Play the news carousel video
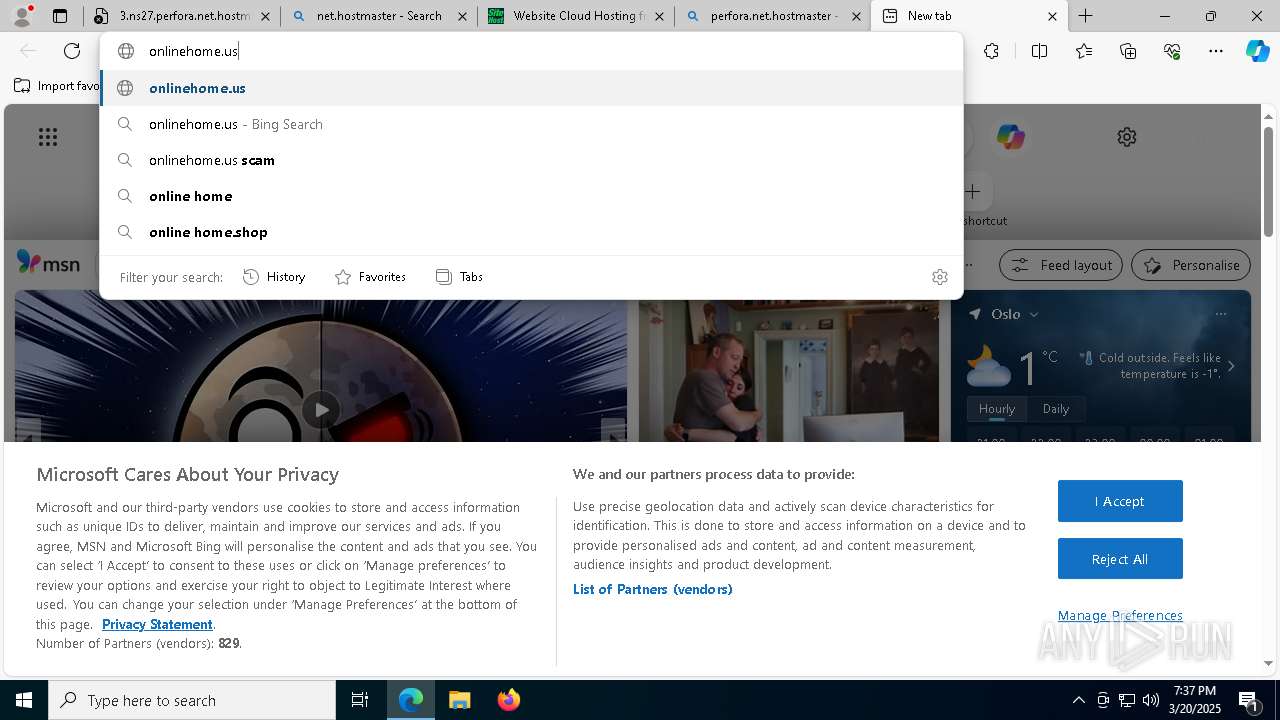Screen dimensions: 1280x720 pyautogui.click(x=321, y=410)
